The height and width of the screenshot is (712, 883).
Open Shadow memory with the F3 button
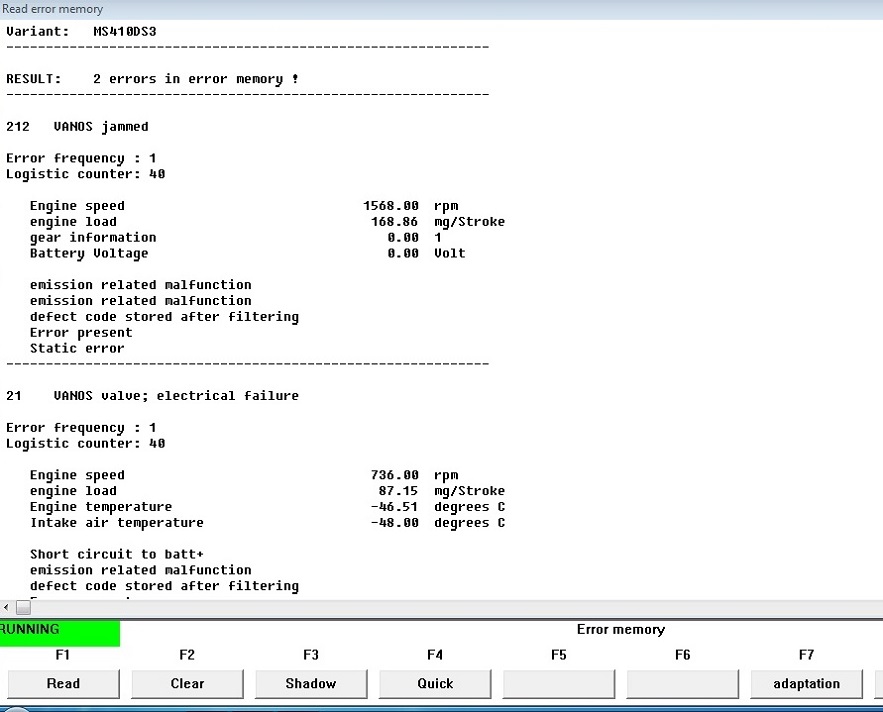(x=311, y=684)
